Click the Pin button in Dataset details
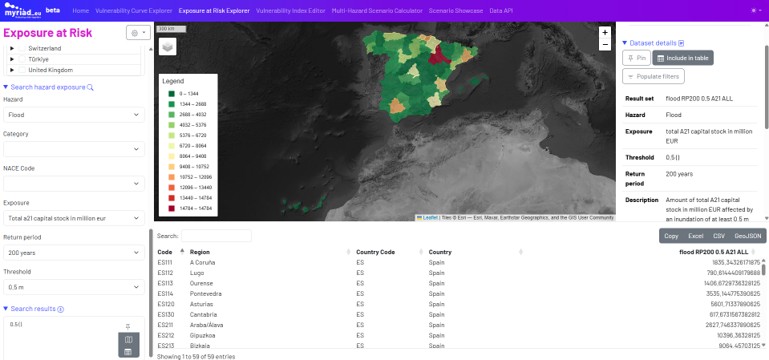 click(636, 58)
